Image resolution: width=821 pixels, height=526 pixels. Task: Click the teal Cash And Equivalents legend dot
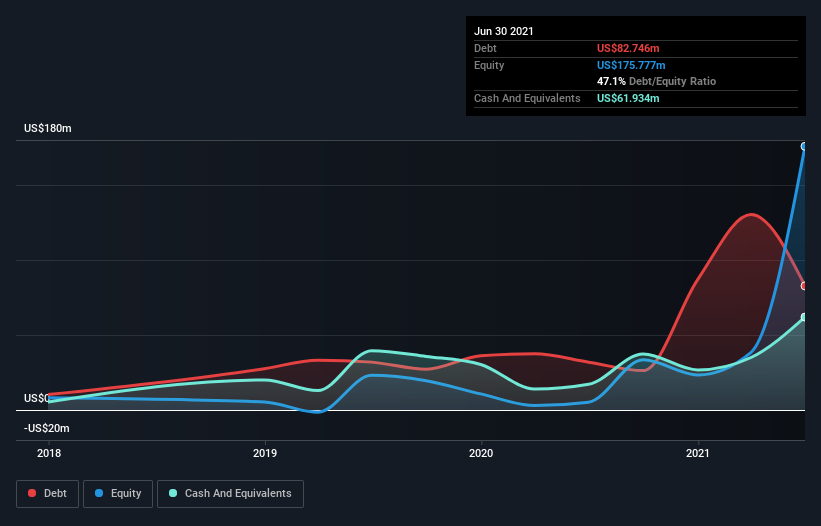coord(173,493)
